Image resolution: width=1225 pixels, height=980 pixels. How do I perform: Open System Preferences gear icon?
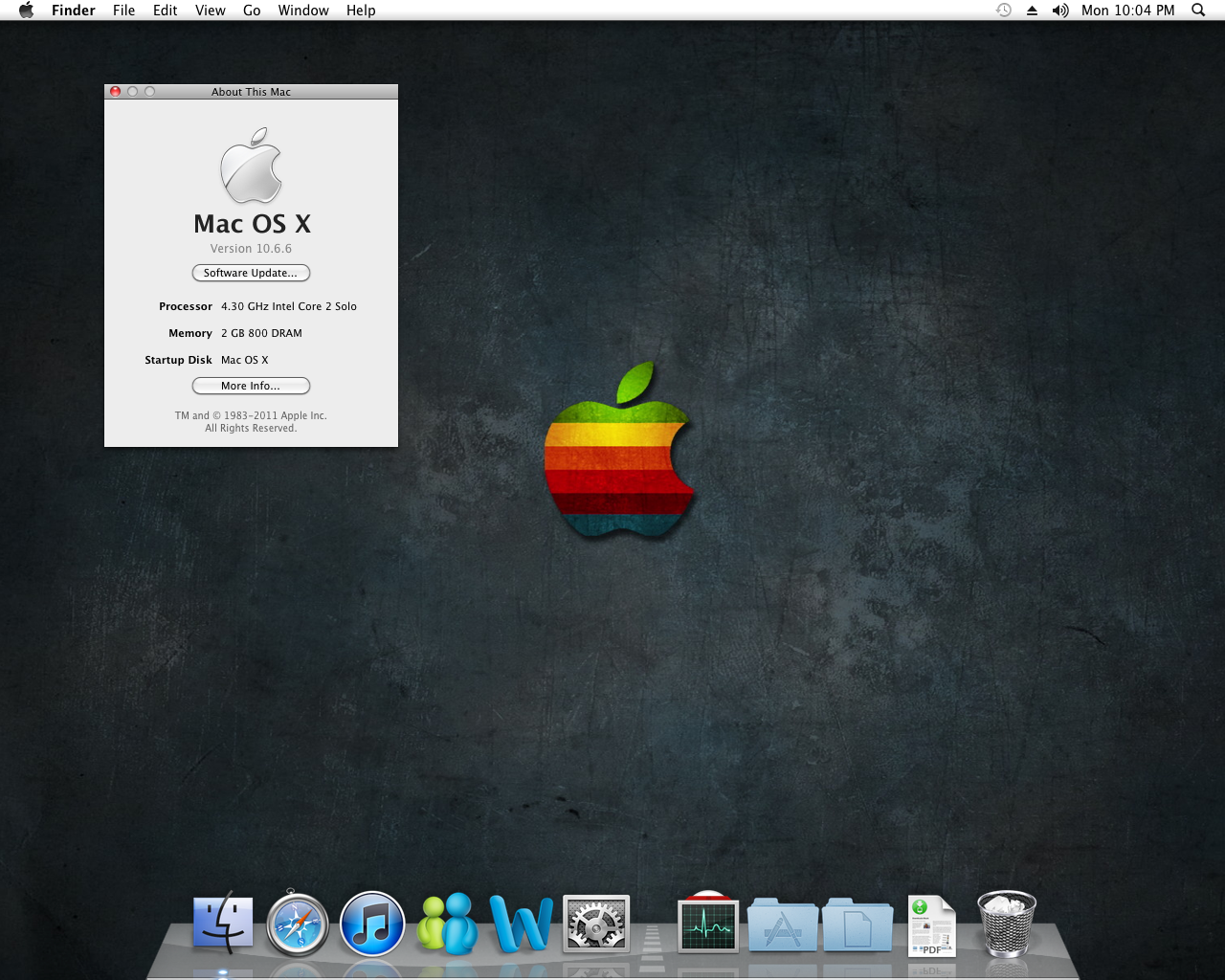596,924
